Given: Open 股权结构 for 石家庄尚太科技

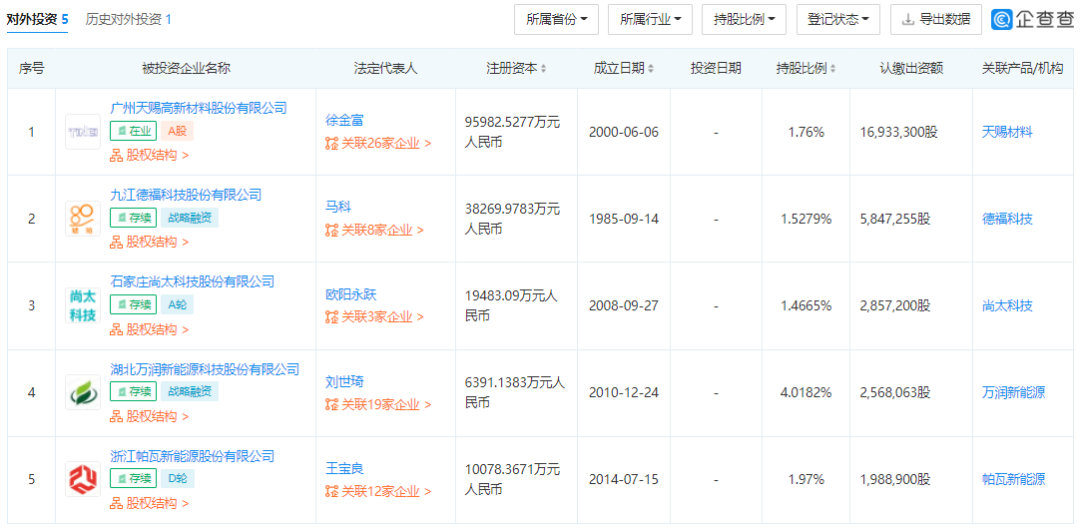Looking at the screenshot, I should 149,329.
